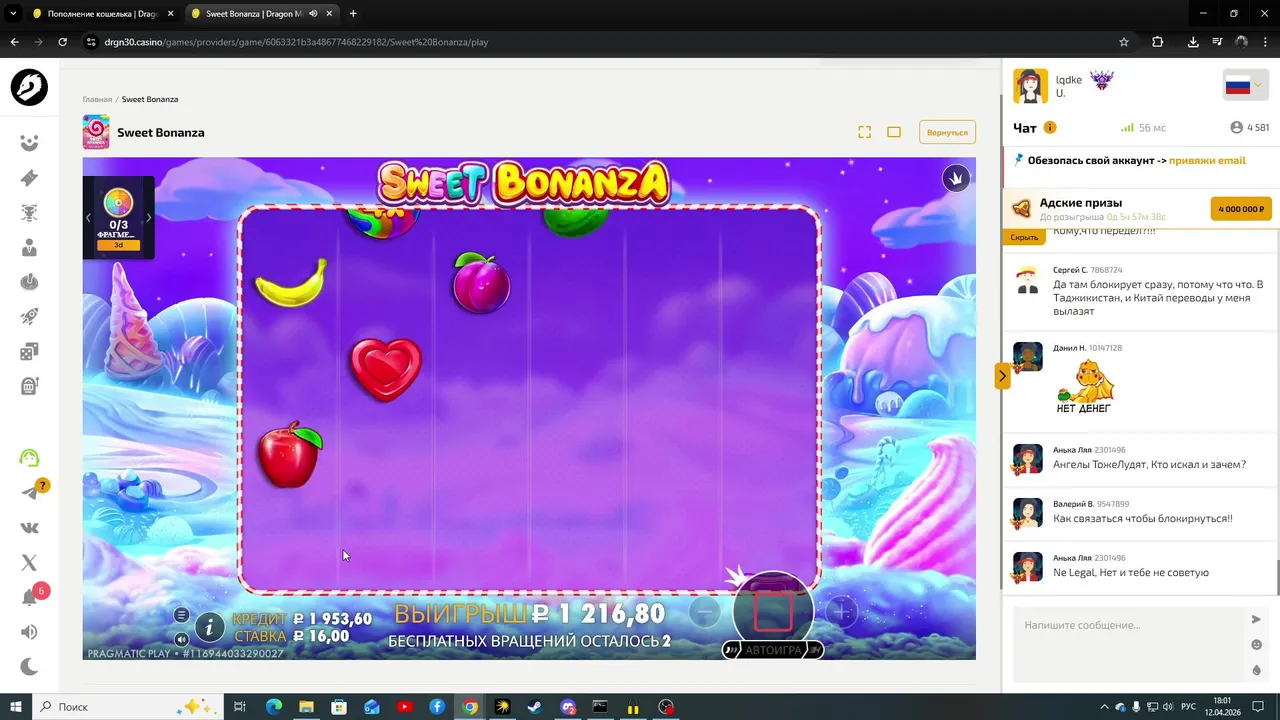Increase the bet with plus button

pyautogui.click(x=842, y=612)
